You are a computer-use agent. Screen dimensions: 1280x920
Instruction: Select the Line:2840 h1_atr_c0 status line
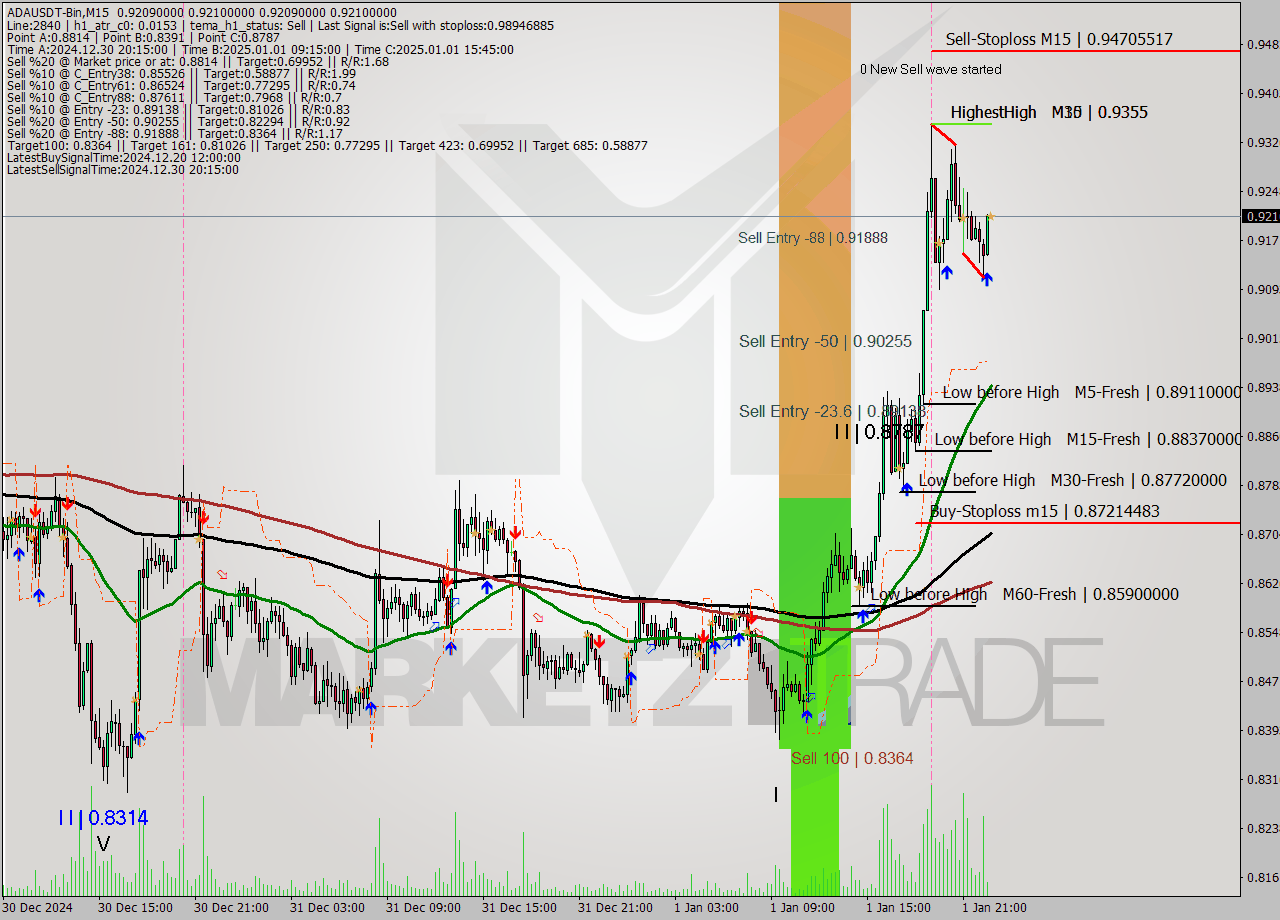point(280,26)
